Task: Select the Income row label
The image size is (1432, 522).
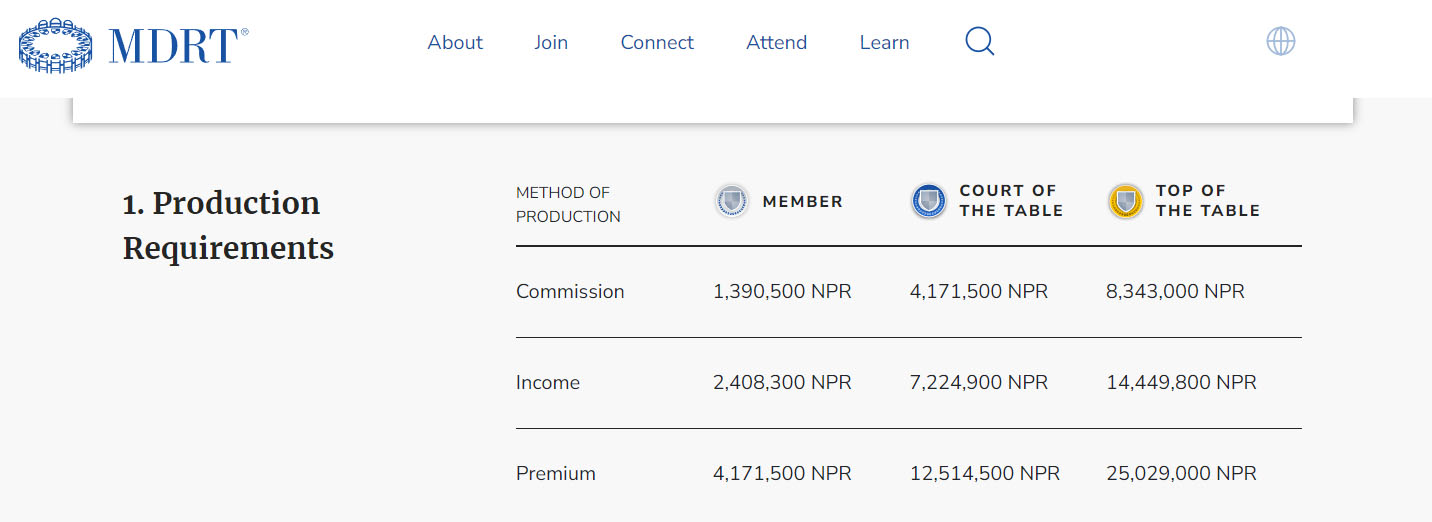Action: point(548,382)
